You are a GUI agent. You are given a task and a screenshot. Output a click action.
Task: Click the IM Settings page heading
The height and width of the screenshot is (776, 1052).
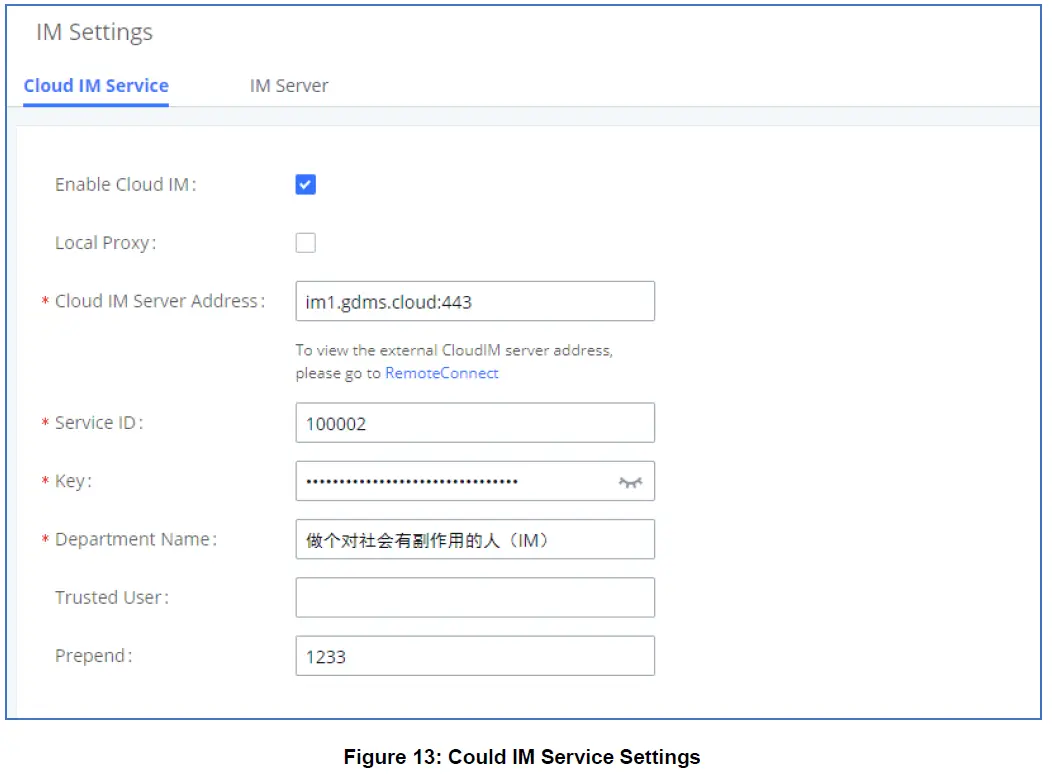[95, 32]
